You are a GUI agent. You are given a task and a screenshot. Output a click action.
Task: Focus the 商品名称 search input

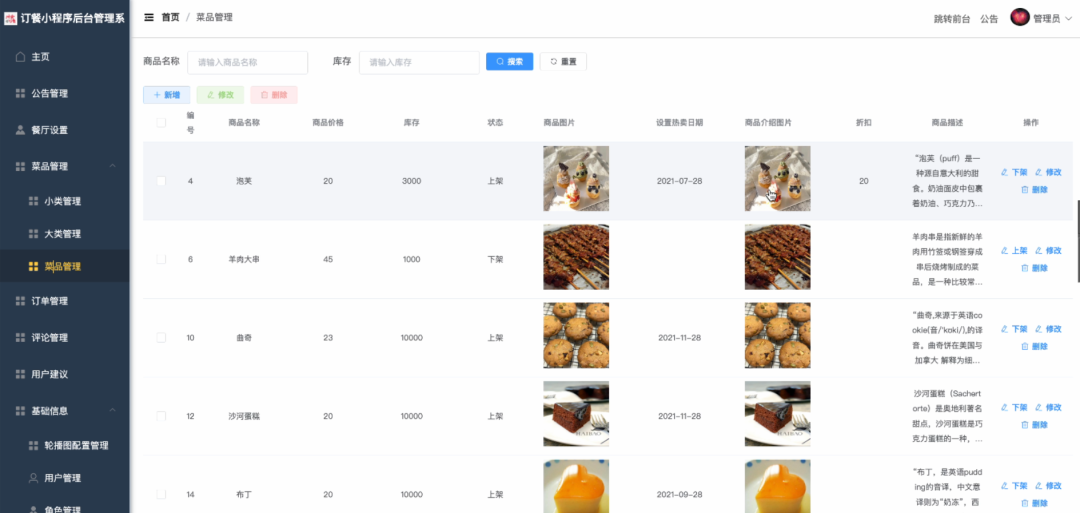click(247, 62)
